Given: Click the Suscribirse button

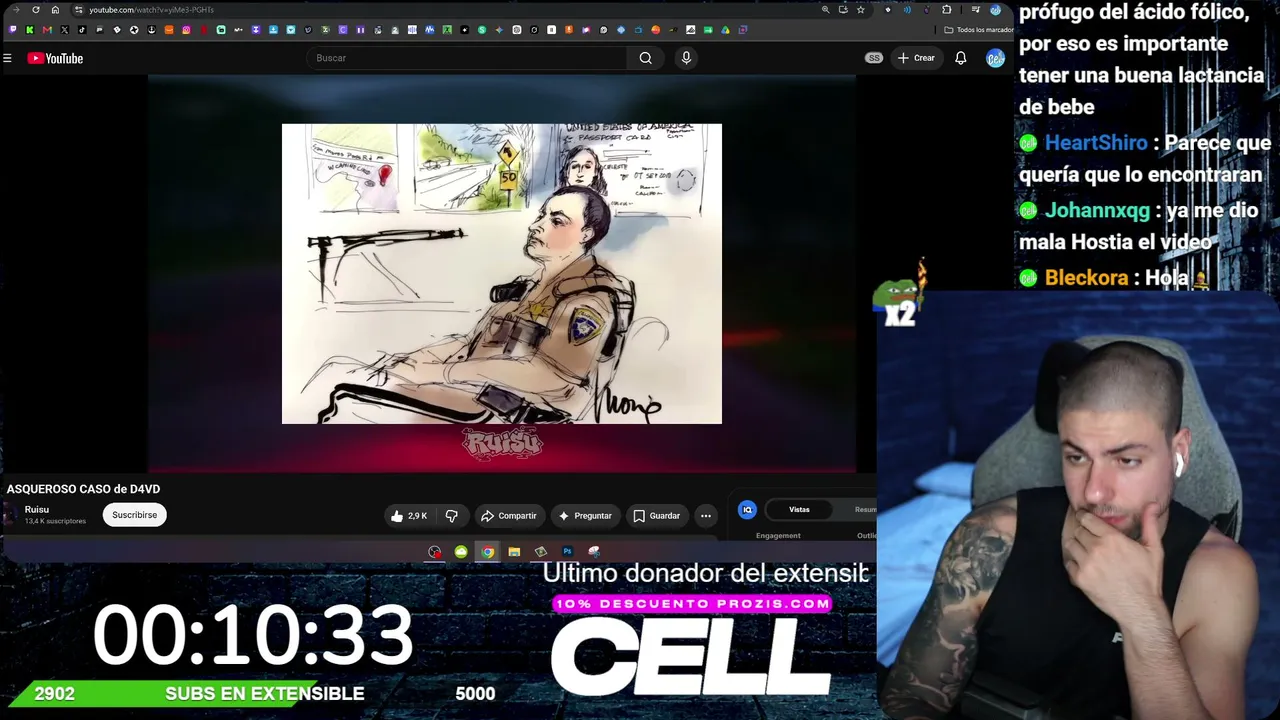Looking at the screenshot, I should click(134, 515).
